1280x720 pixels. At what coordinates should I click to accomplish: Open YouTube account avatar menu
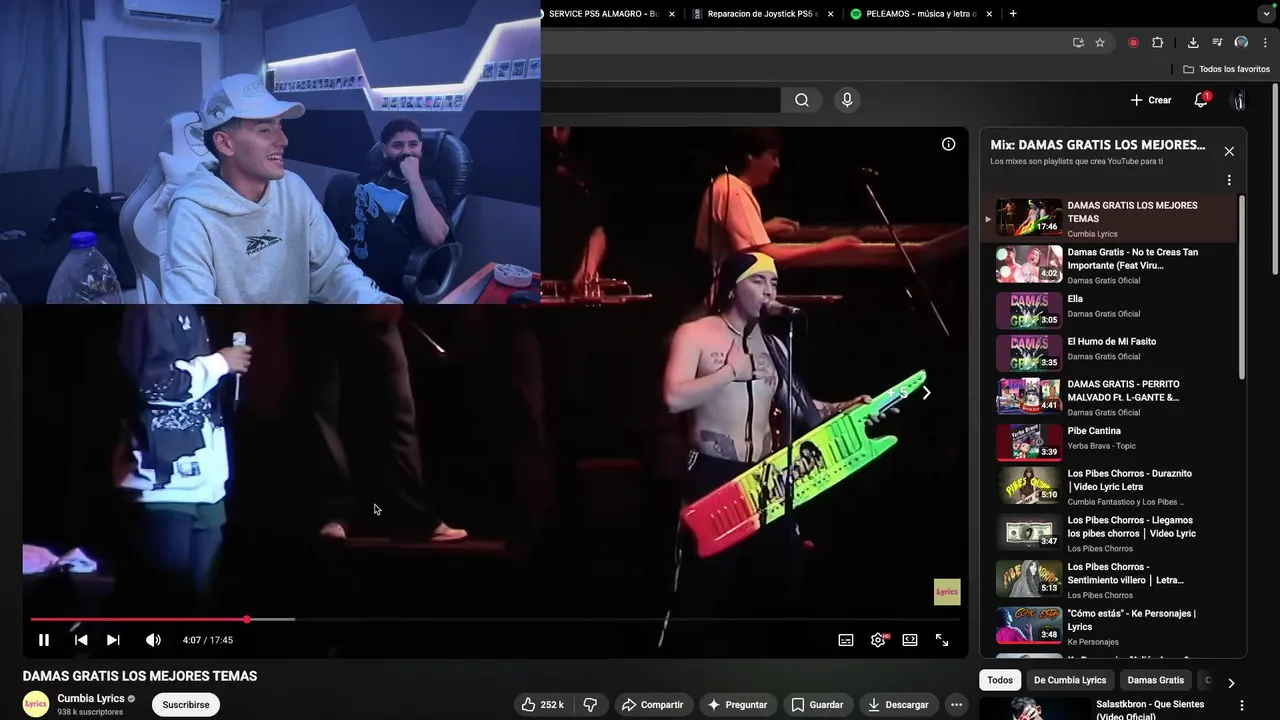(x=1239, y=100)
